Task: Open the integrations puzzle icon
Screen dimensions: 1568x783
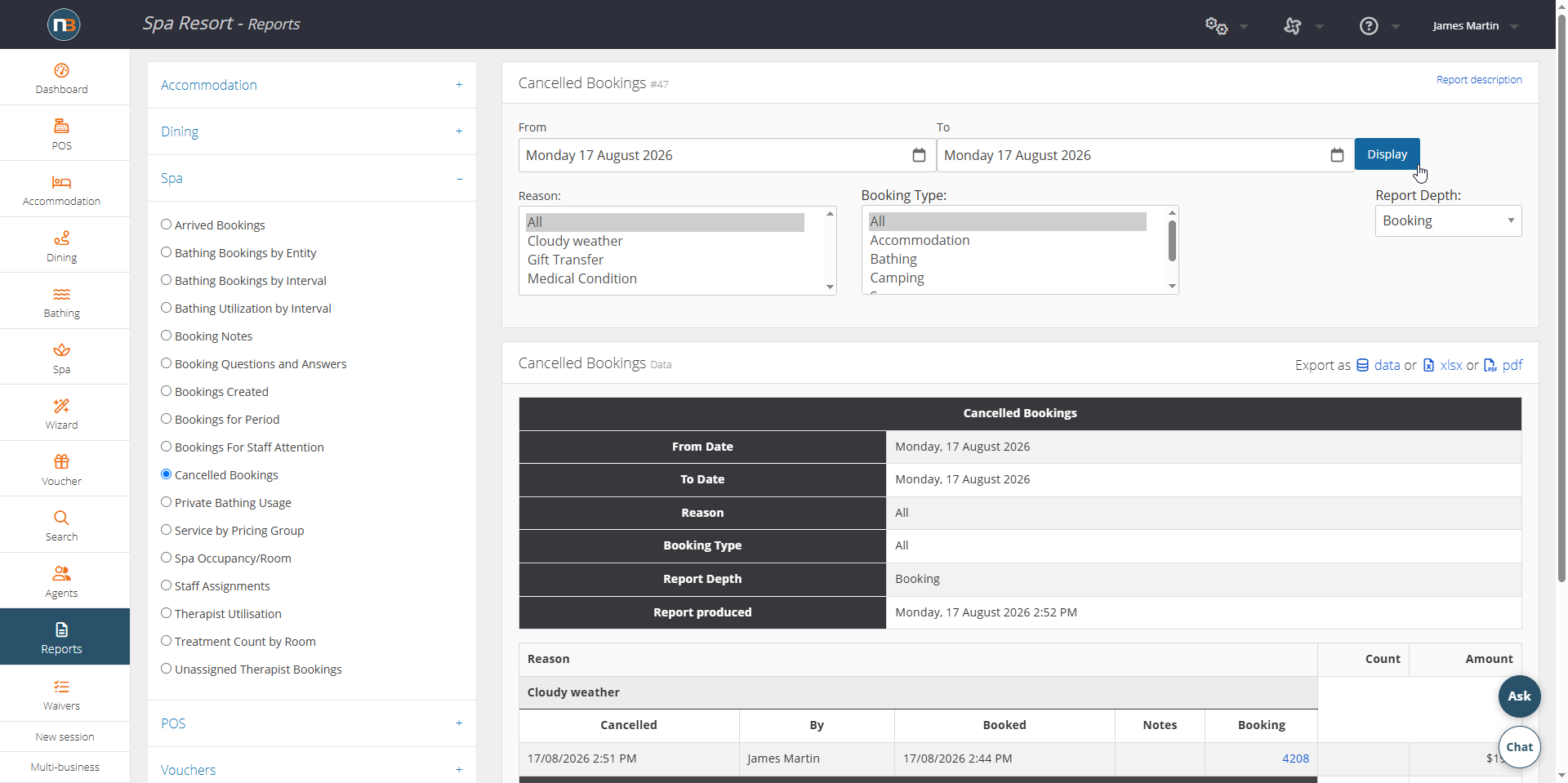Action: pos(1292,26)
